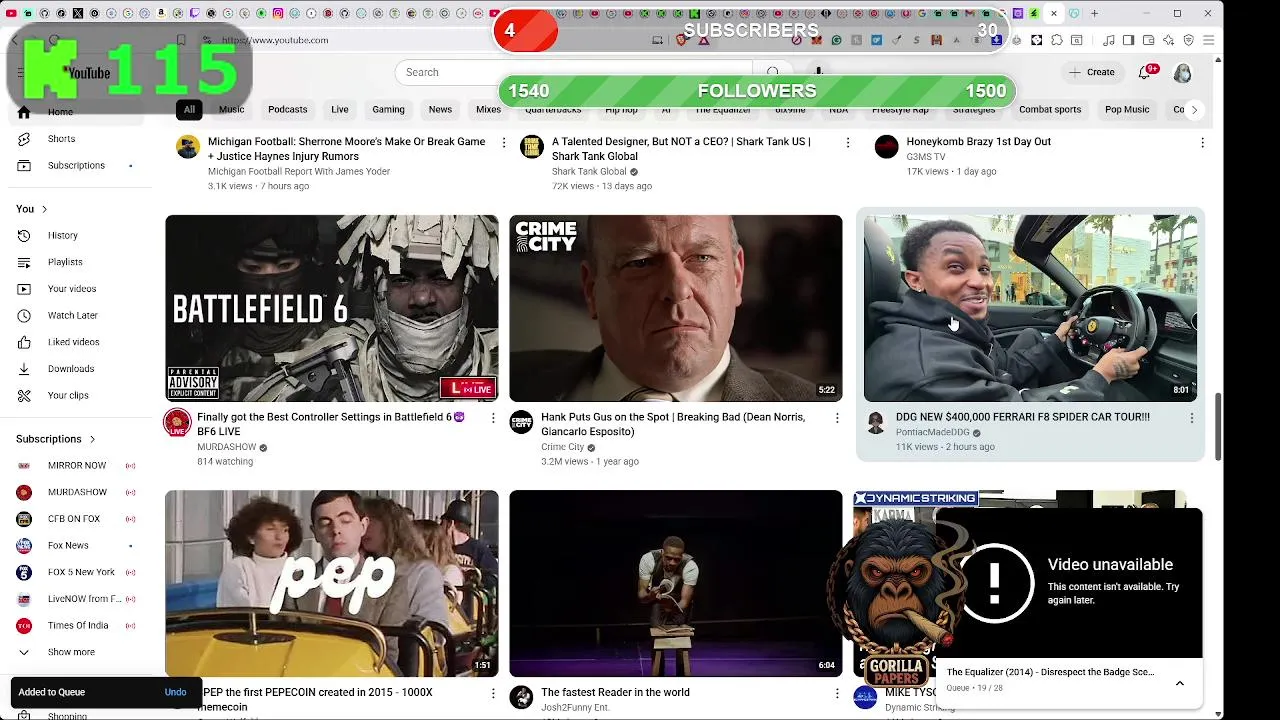Open Your clips in the sidebar
The width and height of the screenshot is (1280, 720).
pyautogui.click(x=68, y=395)
